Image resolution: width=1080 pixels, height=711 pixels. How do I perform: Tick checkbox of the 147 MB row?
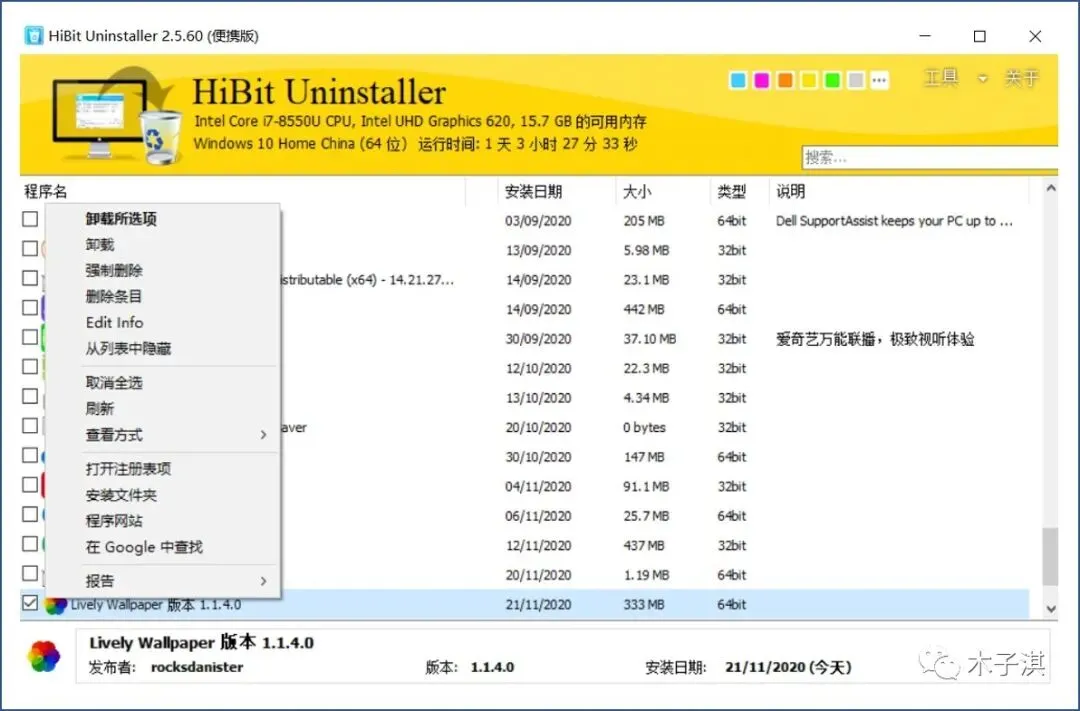tap(30, 455)
